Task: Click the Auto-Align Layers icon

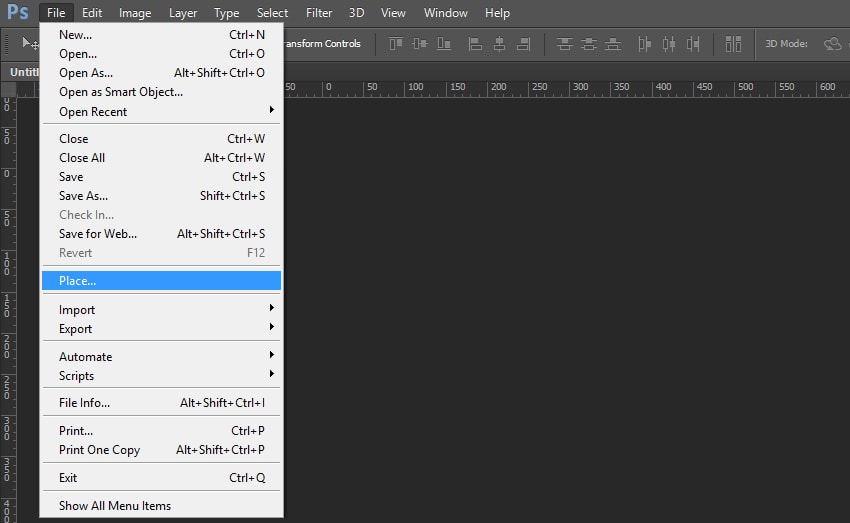Action: [x=734, y=44]
